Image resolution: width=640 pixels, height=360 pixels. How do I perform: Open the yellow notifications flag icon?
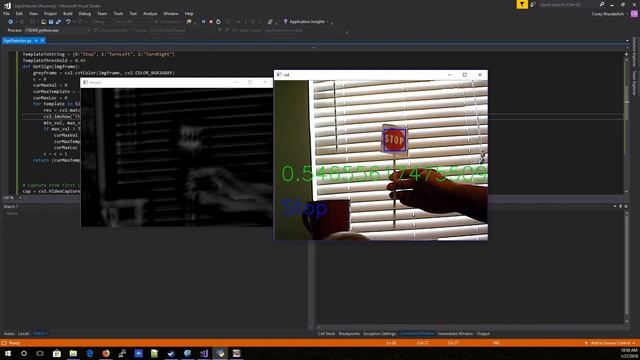pyautogui.click(x=522, y=4)
